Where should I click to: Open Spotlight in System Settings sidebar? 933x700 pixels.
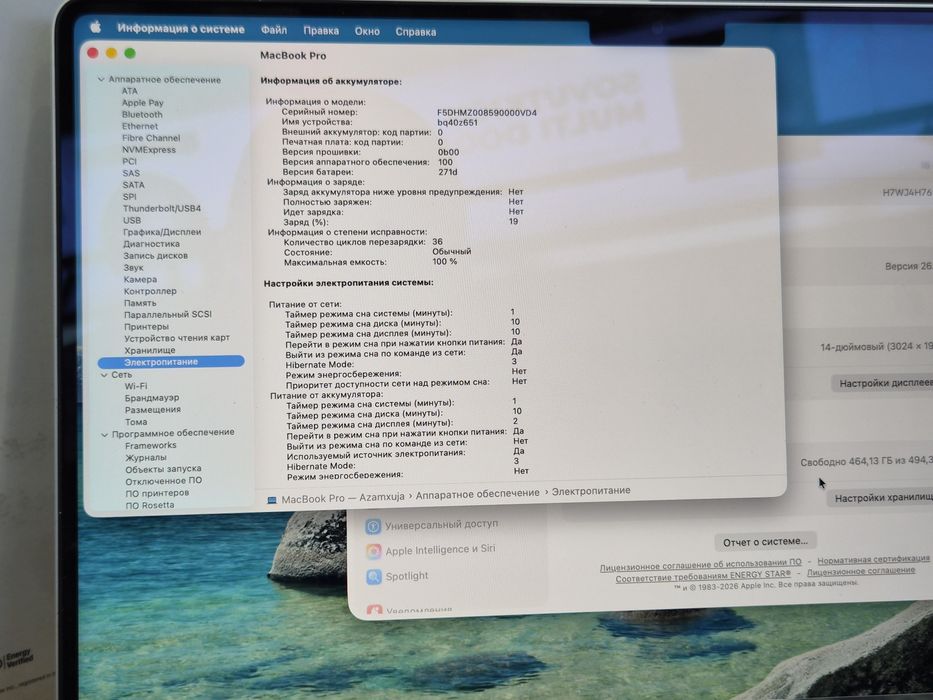[x=397, y=576]
